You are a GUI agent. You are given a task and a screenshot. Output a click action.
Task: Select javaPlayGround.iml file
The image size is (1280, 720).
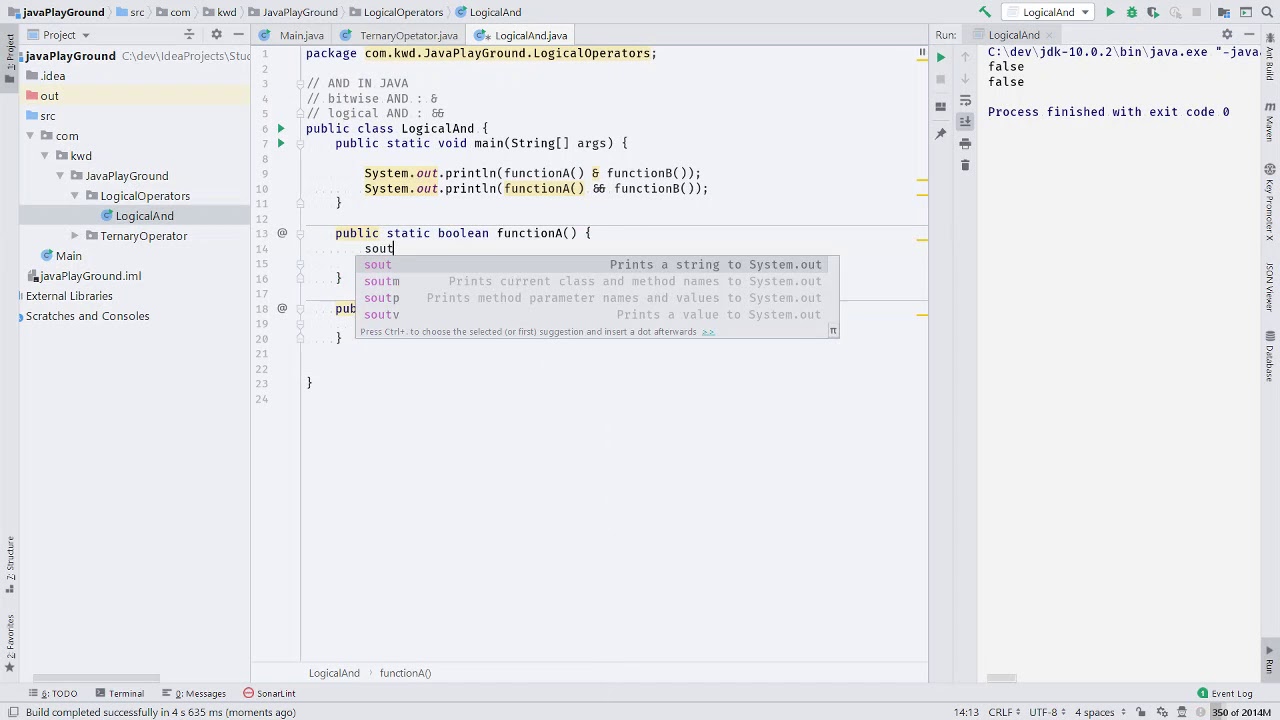tap(84, 276)
